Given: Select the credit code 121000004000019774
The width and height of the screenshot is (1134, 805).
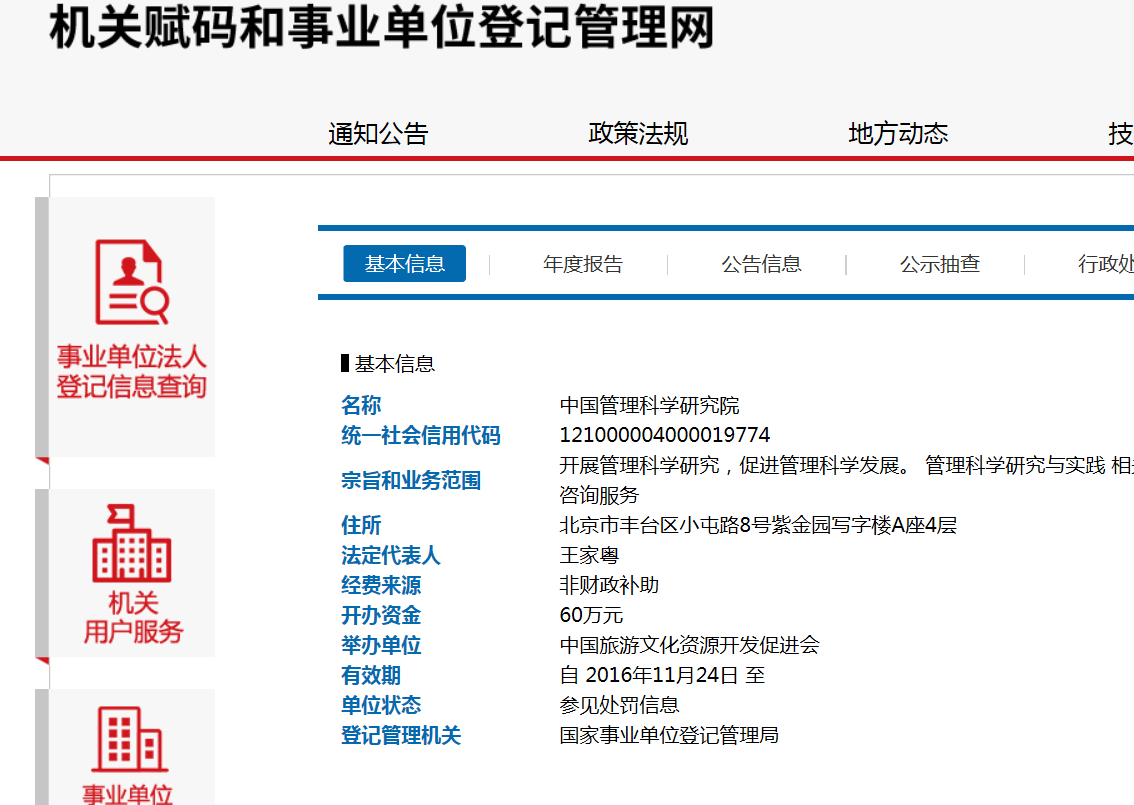Looking at the screenshot, I should [665, 435].
